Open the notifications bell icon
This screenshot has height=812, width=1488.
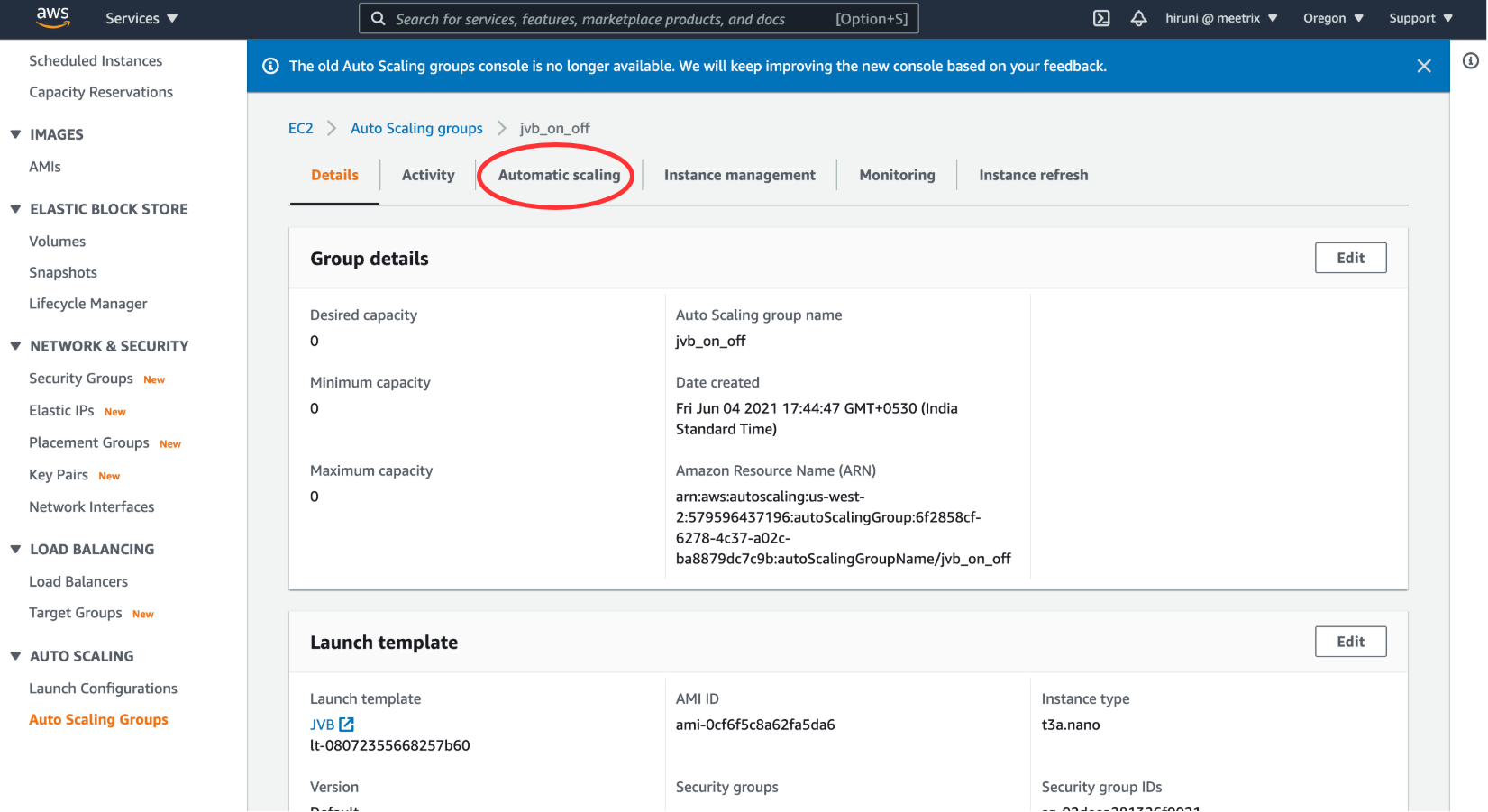tap(1138, 18)
